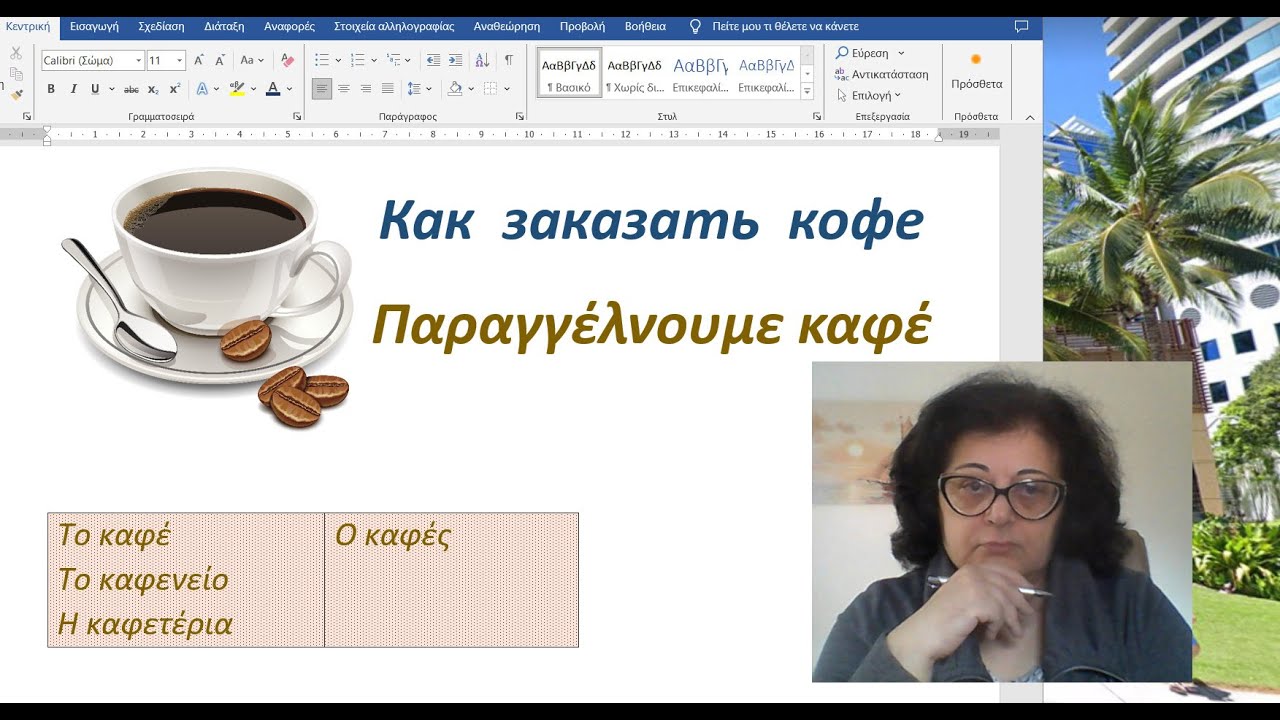Toggle Bold formatting
1280x720 pixels.
point(51,89)
